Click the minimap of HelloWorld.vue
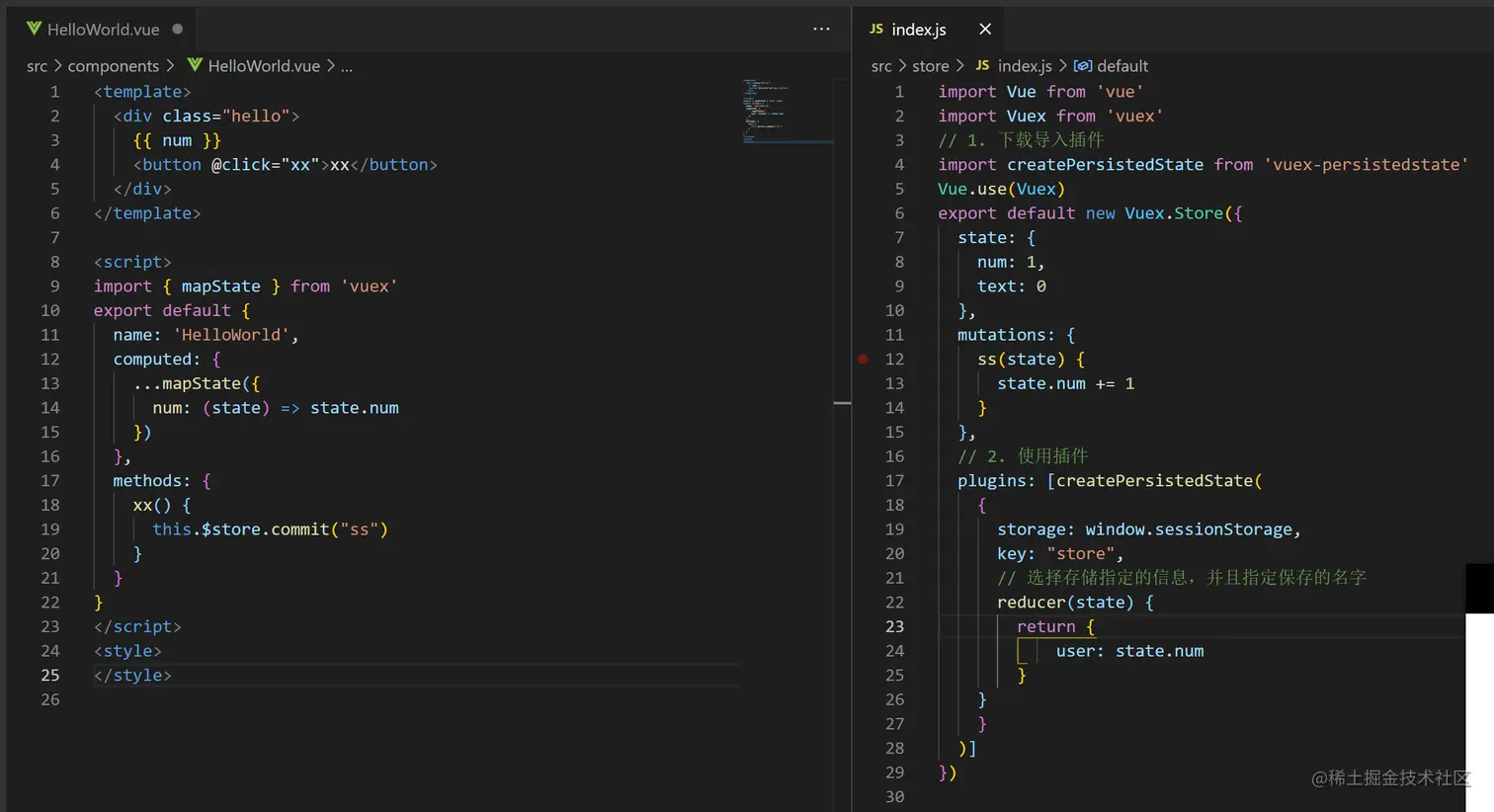The height and width of the screenshot is (812, 1494). point(787,111)
